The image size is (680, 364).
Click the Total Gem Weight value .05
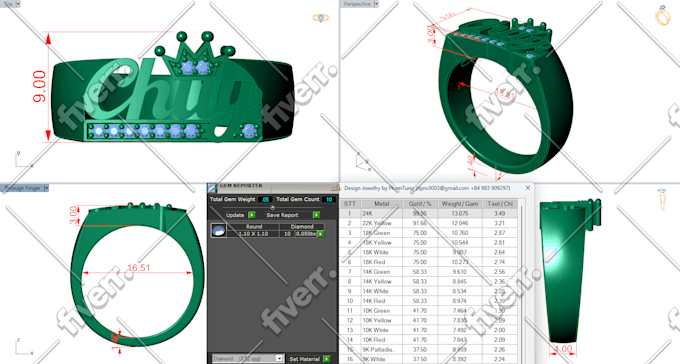coord(265,200)
